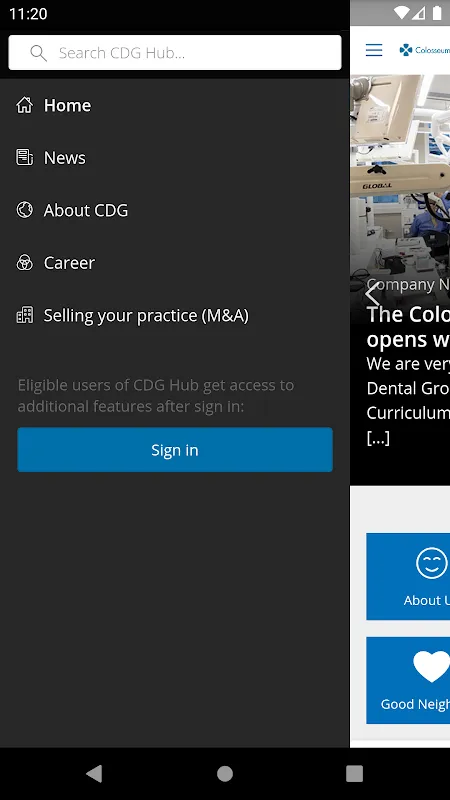This screenshot has width=450, height=800.
Task: Tap the About CDG globe icon
Action: coord(24,210)
